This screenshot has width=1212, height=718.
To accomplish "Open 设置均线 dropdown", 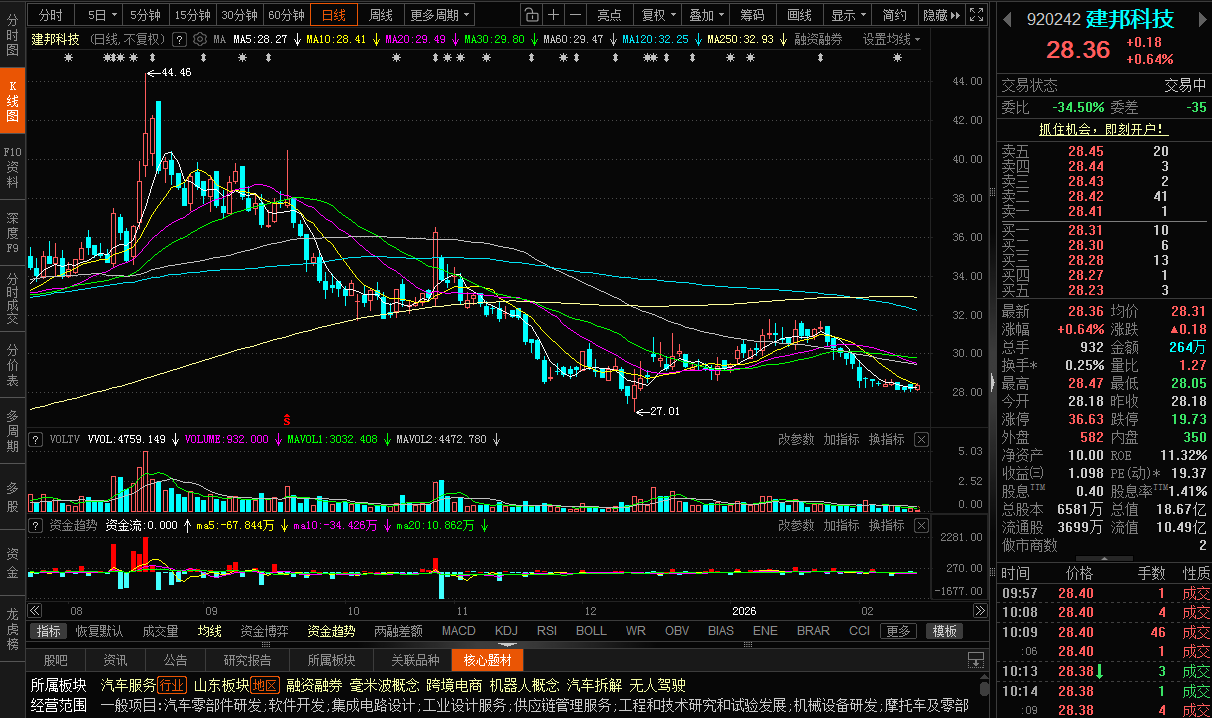I will point(892,39).
